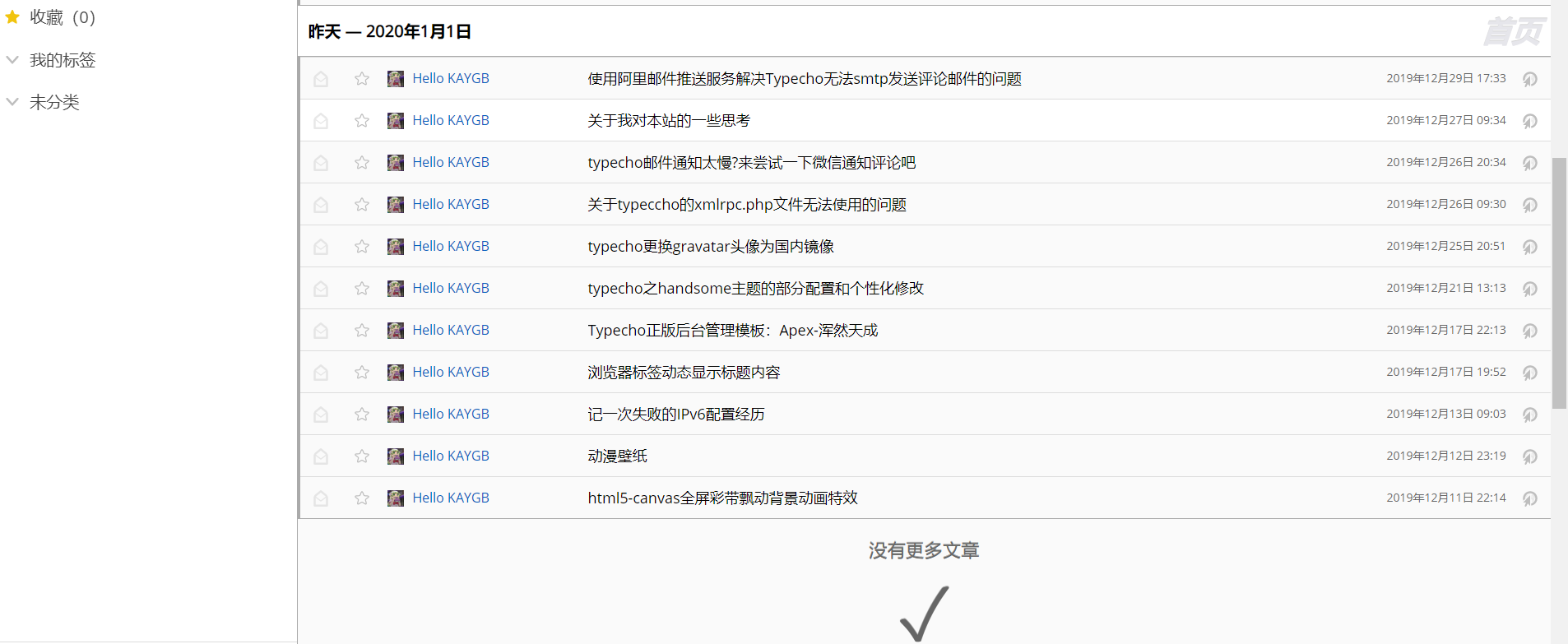Click Hello KAYGB on the Apex-浑然天成 row
This screenshot has width=1568, height=644.
[x=451, y=330]
